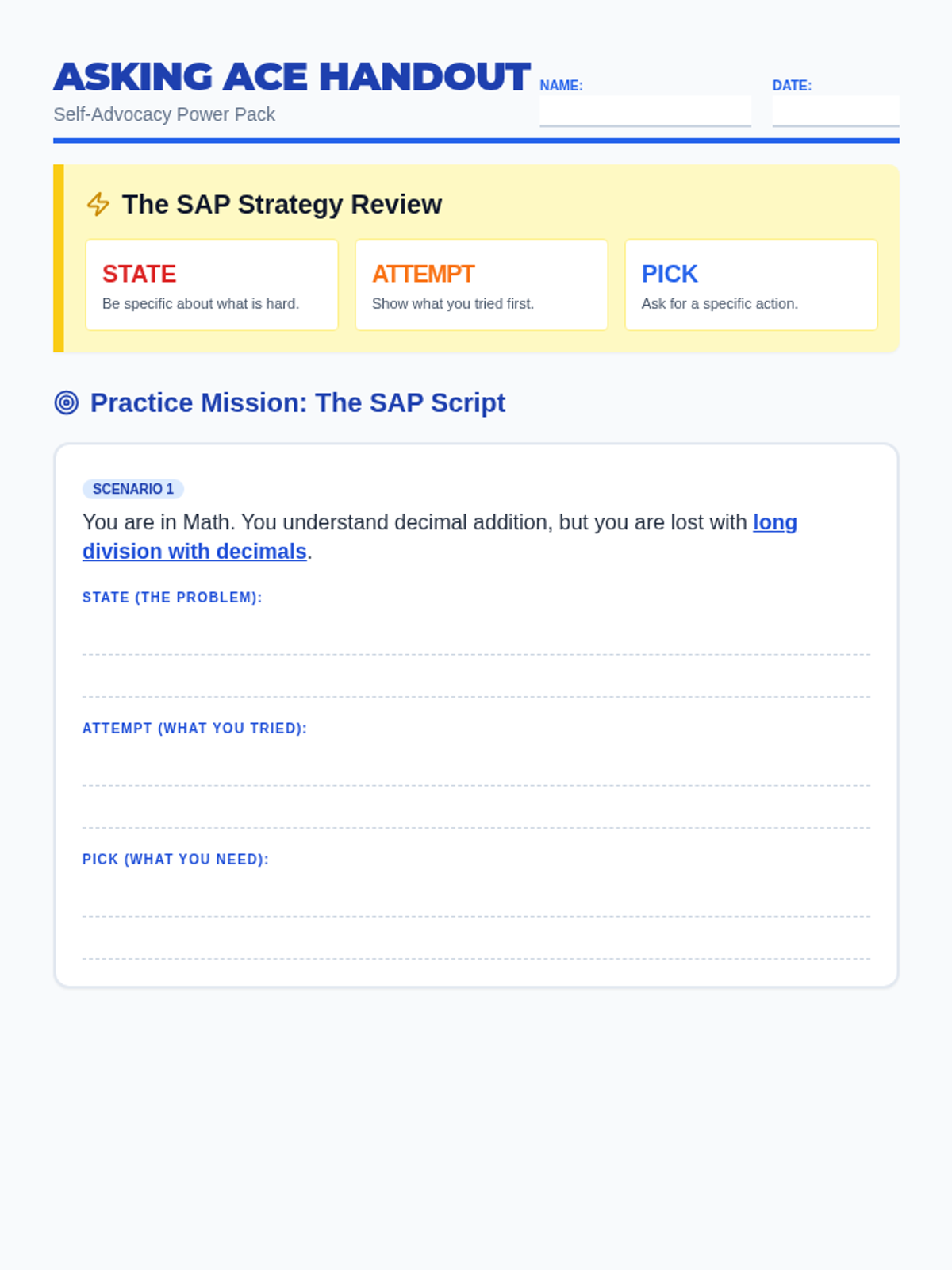The height and width of the screenshot is (1270, 952).
Task: Click the Name input field
Action: point(645,110)
